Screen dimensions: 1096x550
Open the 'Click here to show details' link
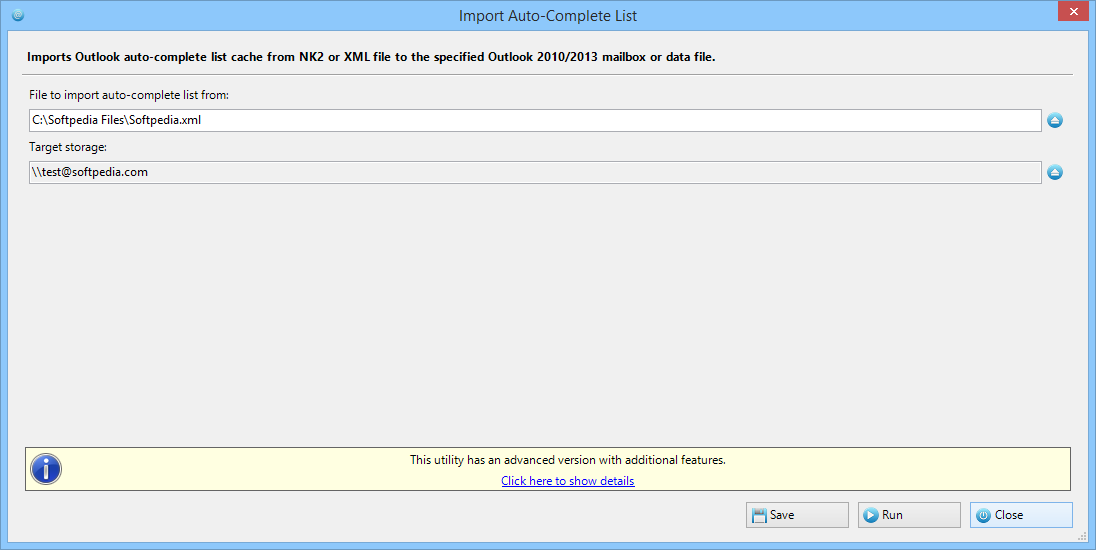coord(568,481)
